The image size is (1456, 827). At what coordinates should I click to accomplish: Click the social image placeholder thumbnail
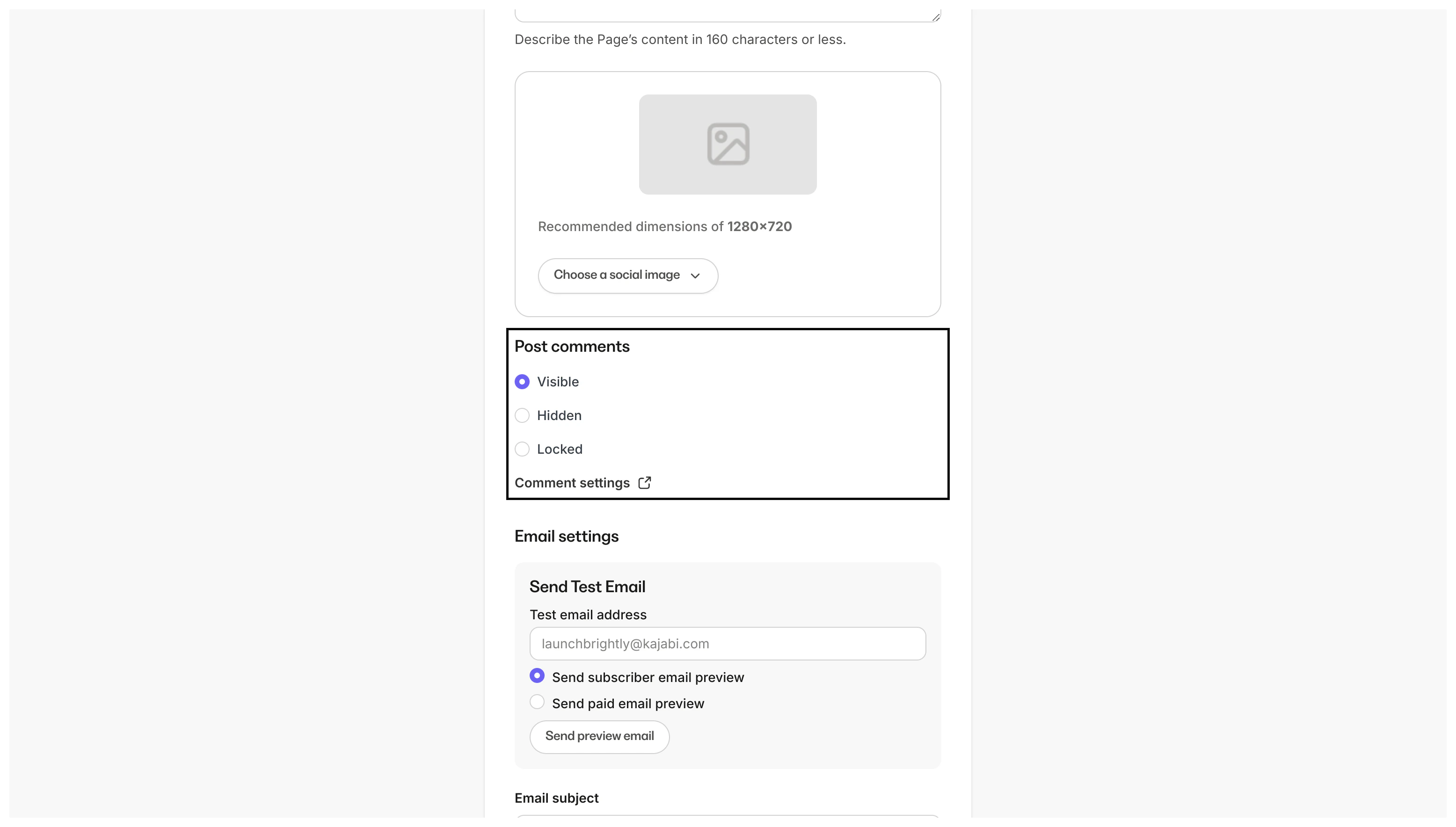728,144
